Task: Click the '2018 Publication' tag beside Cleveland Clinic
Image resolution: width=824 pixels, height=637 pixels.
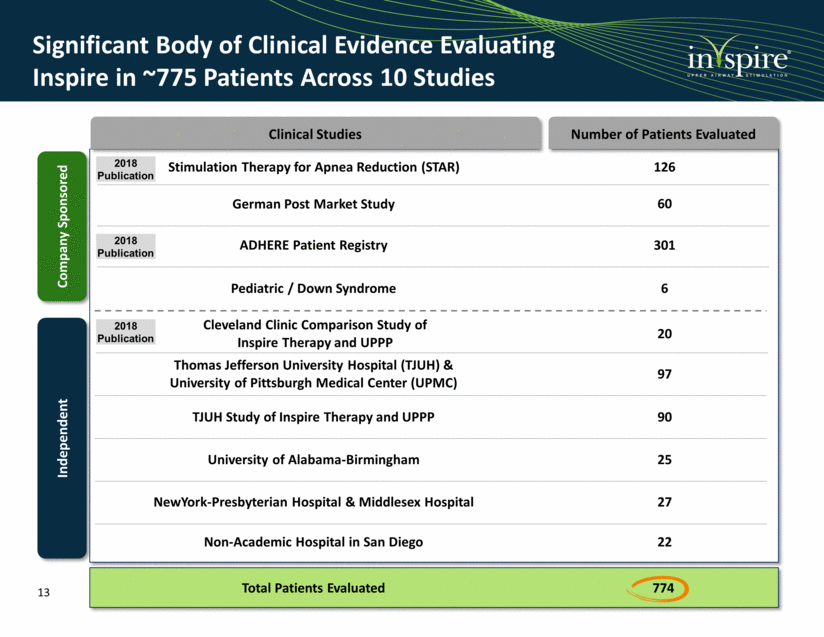Action: [126, 332]
